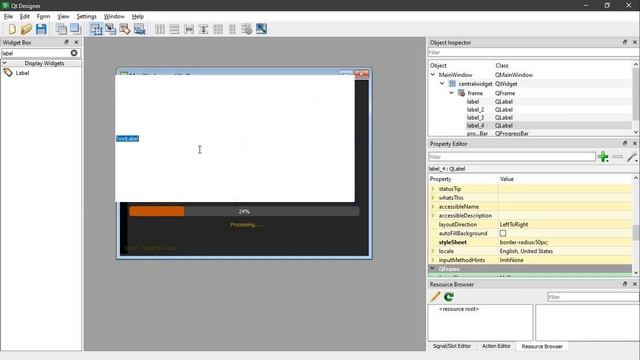Viewport: 640px width, 360px height.
Task: Clear the Widget Box search filter
Action: [x=74, y=53]
